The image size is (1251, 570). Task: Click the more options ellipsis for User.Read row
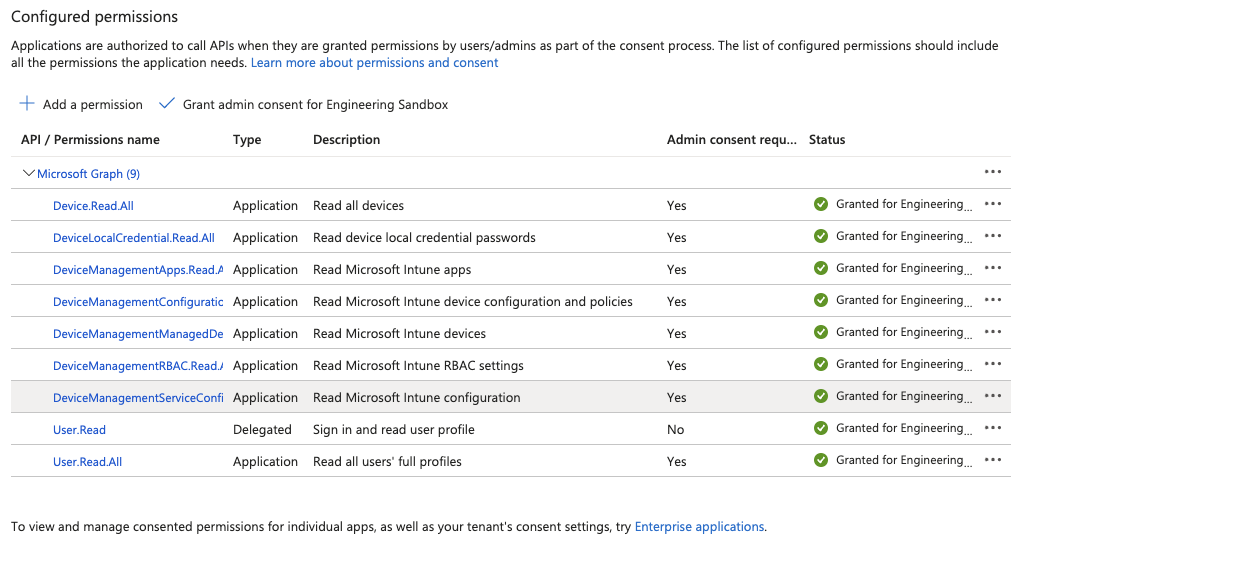(x=992, y=428)
